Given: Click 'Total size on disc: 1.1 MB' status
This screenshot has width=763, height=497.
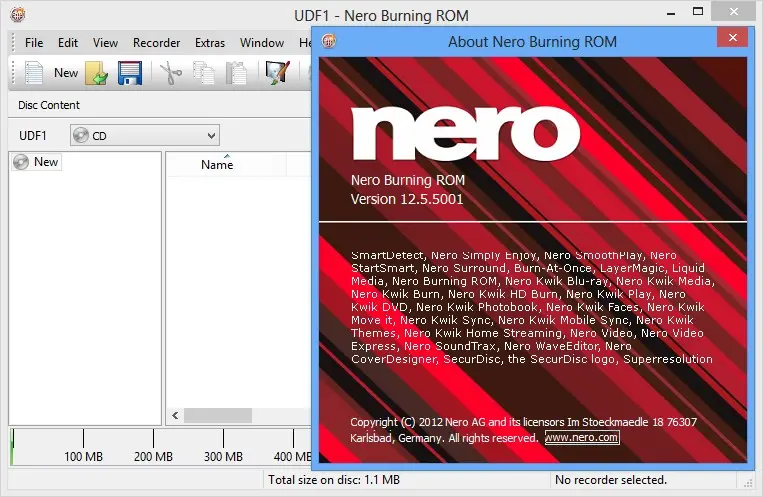Looking at the screenshot, I should coord(334,480).
